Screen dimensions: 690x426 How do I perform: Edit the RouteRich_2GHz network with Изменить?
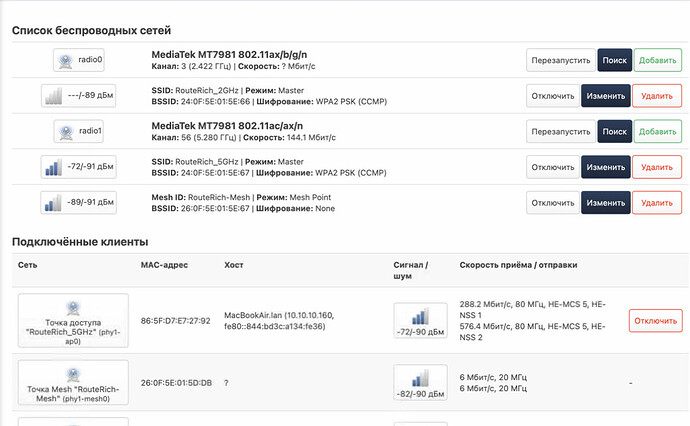pos(606,96)
